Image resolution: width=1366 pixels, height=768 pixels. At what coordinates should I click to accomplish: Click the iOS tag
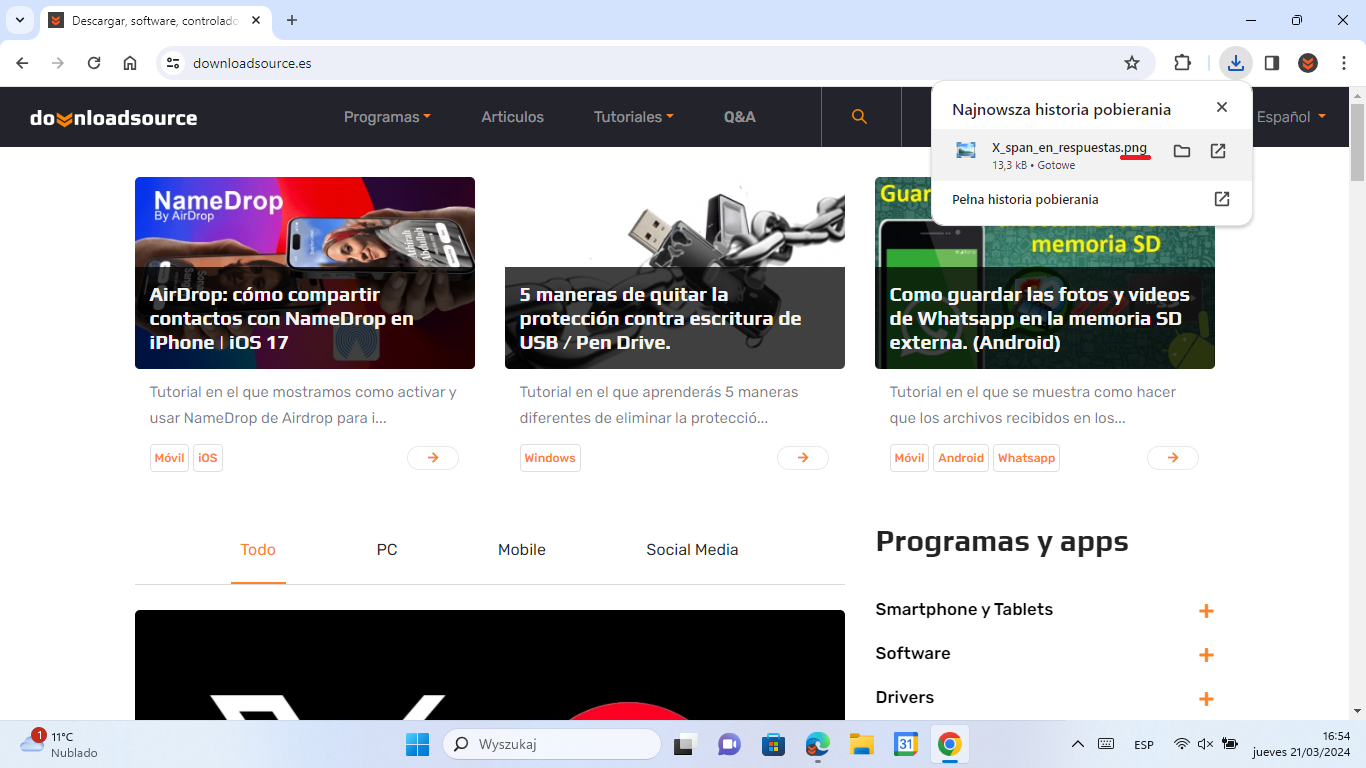click(x=207, y=458)
